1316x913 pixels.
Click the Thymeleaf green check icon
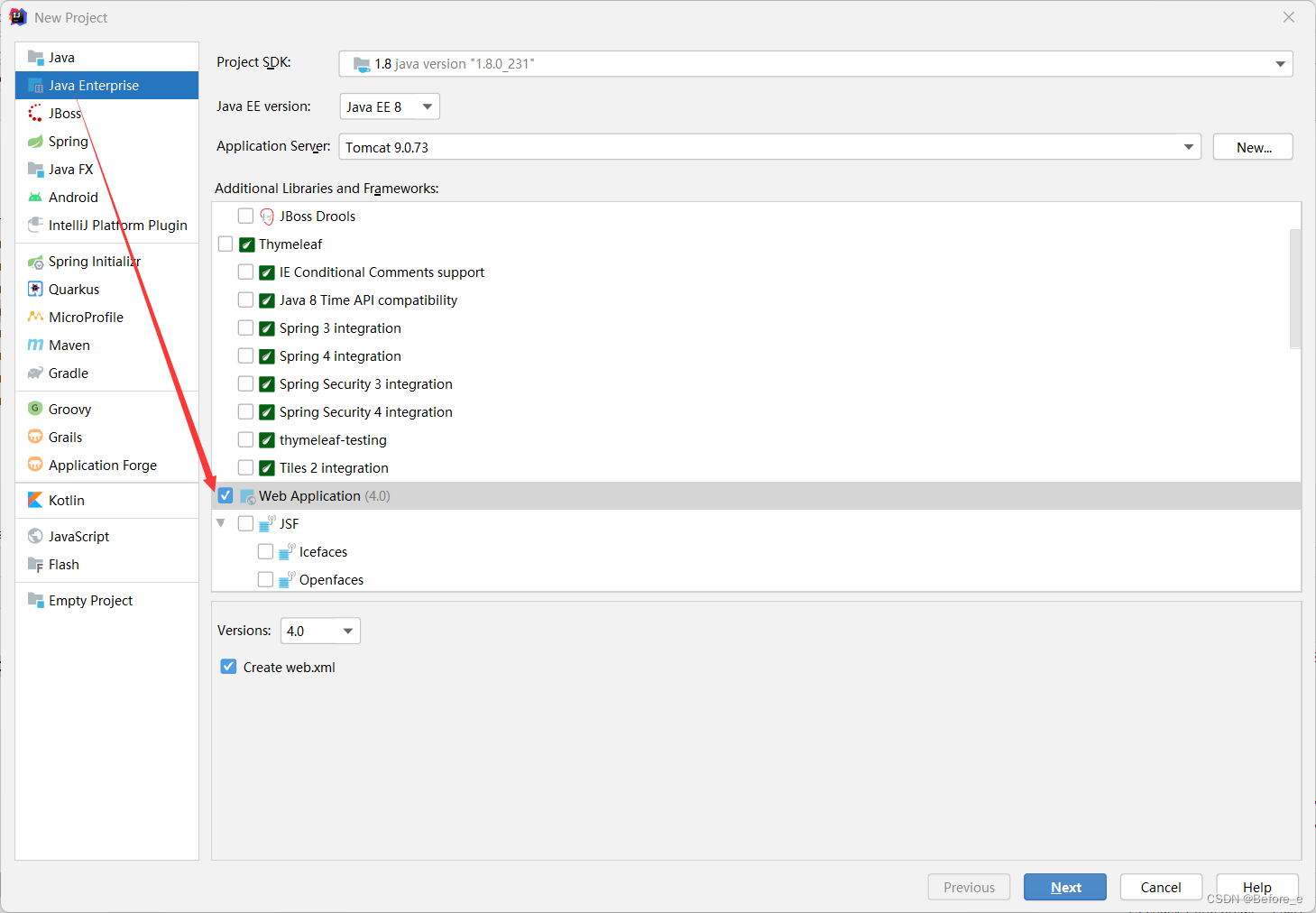point(247,244)
